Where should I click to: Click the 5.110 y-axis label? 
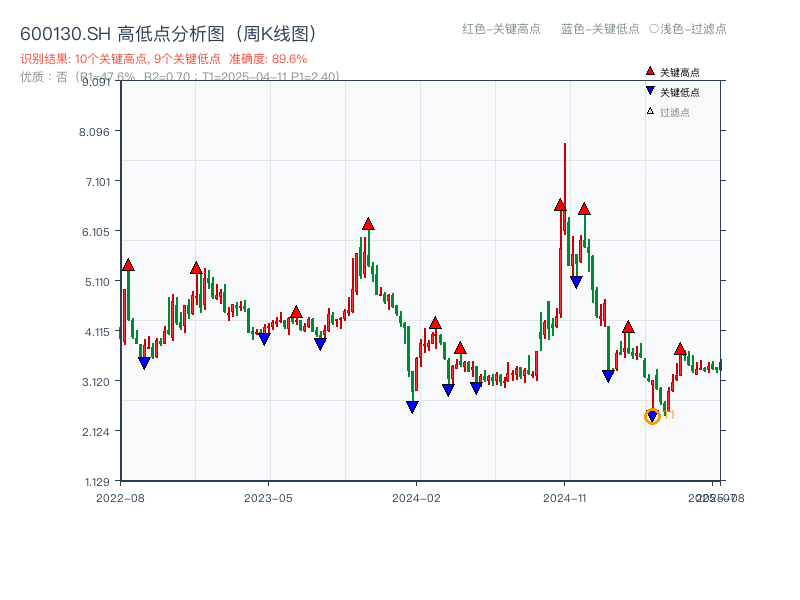click(97, 282)
